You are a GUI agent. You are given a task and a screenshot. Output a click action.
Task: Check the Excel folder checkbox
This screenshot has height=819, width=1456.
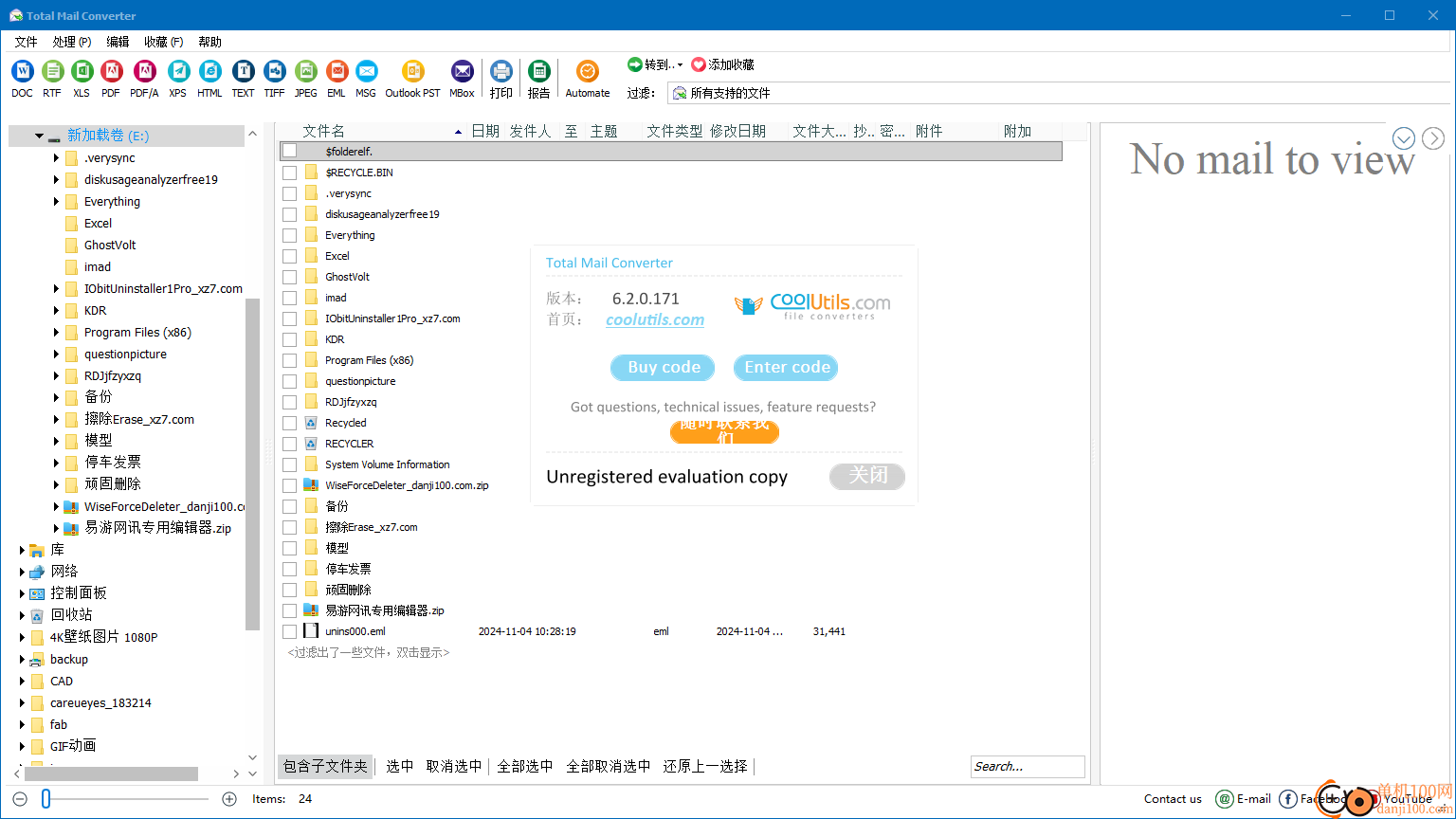click(x=290, y=256)
